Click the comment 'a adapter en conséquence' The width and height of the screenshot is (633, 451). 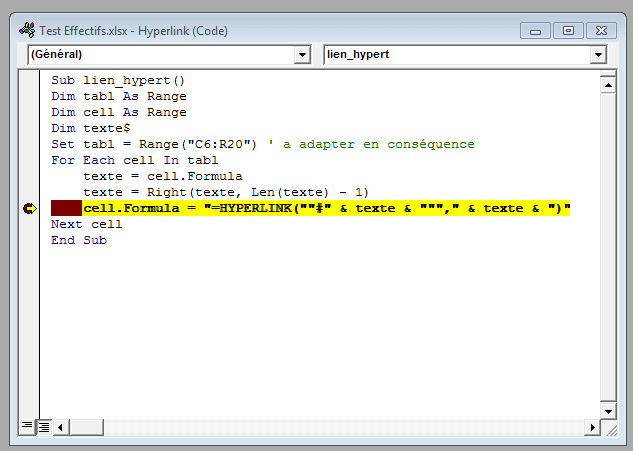click(x=379, y=144)
